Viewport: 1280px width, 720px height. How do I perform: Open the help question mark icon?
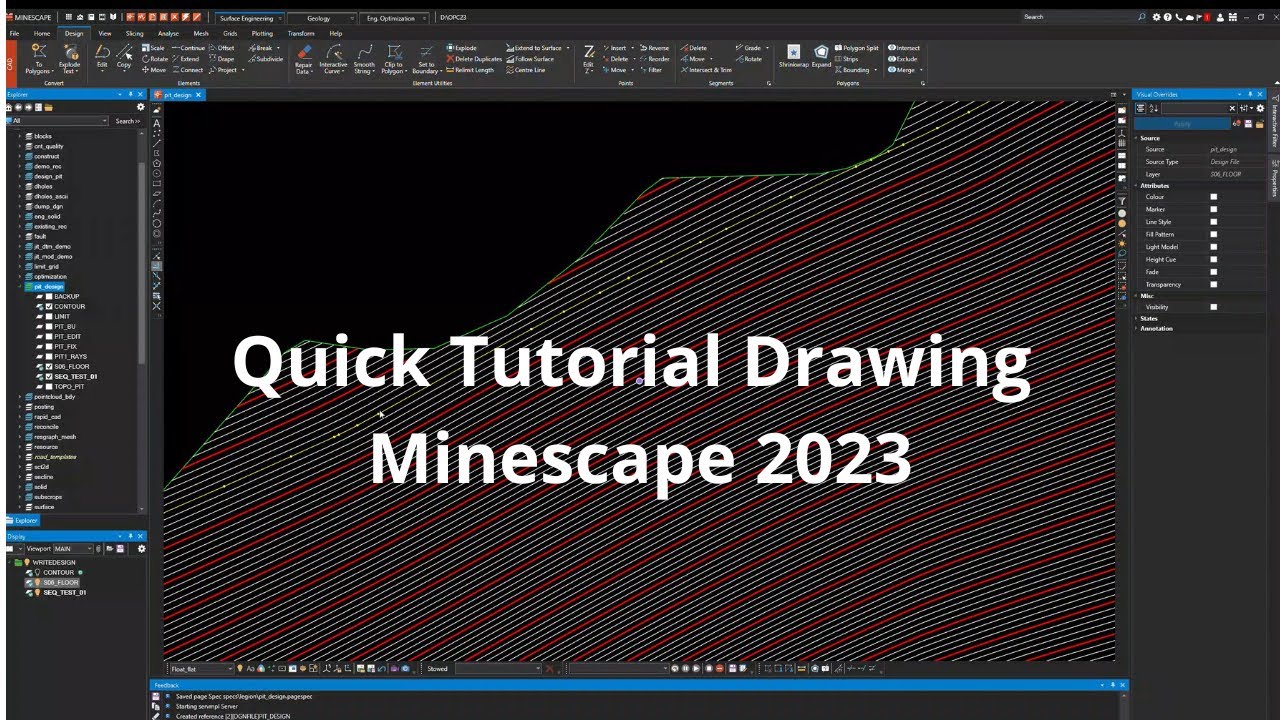click(x=1168, y=17)
